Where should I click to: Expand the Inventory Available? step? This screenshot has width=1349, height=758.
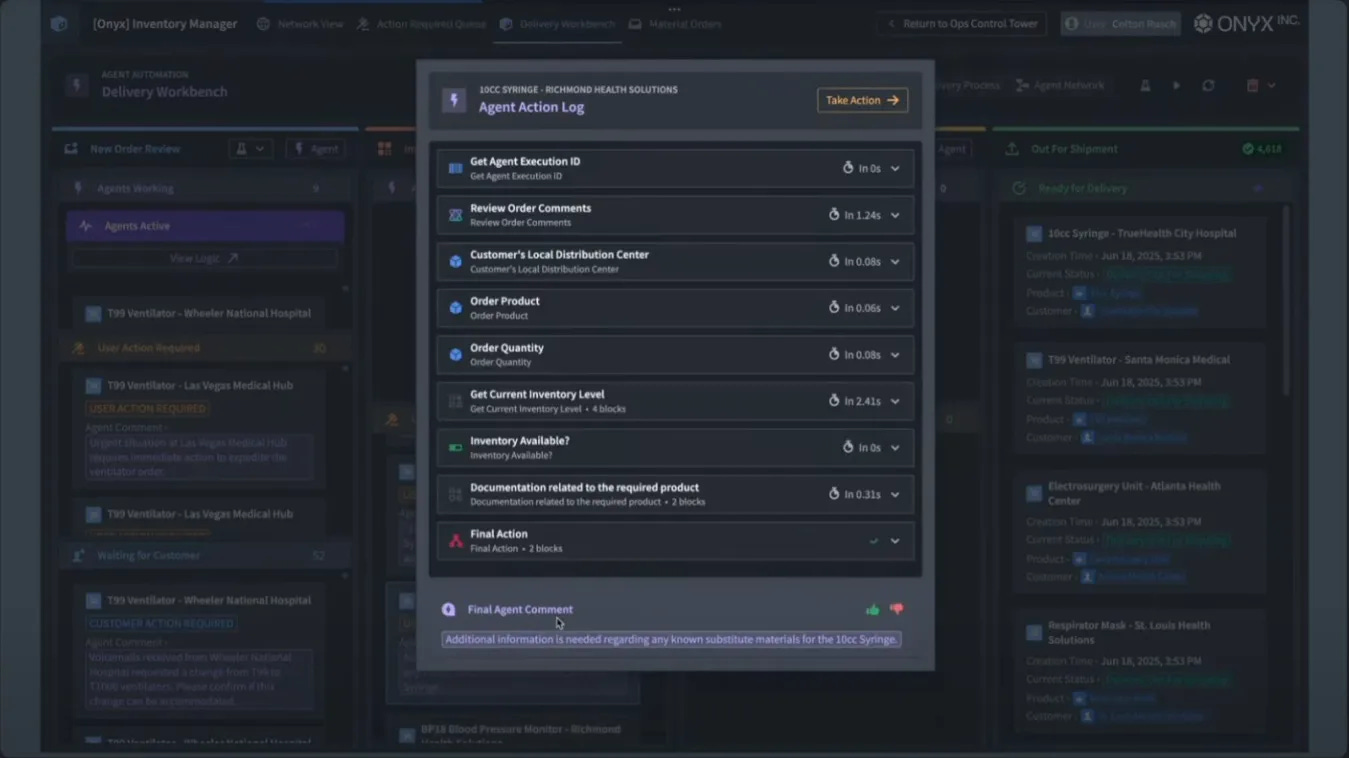[895, 448]
